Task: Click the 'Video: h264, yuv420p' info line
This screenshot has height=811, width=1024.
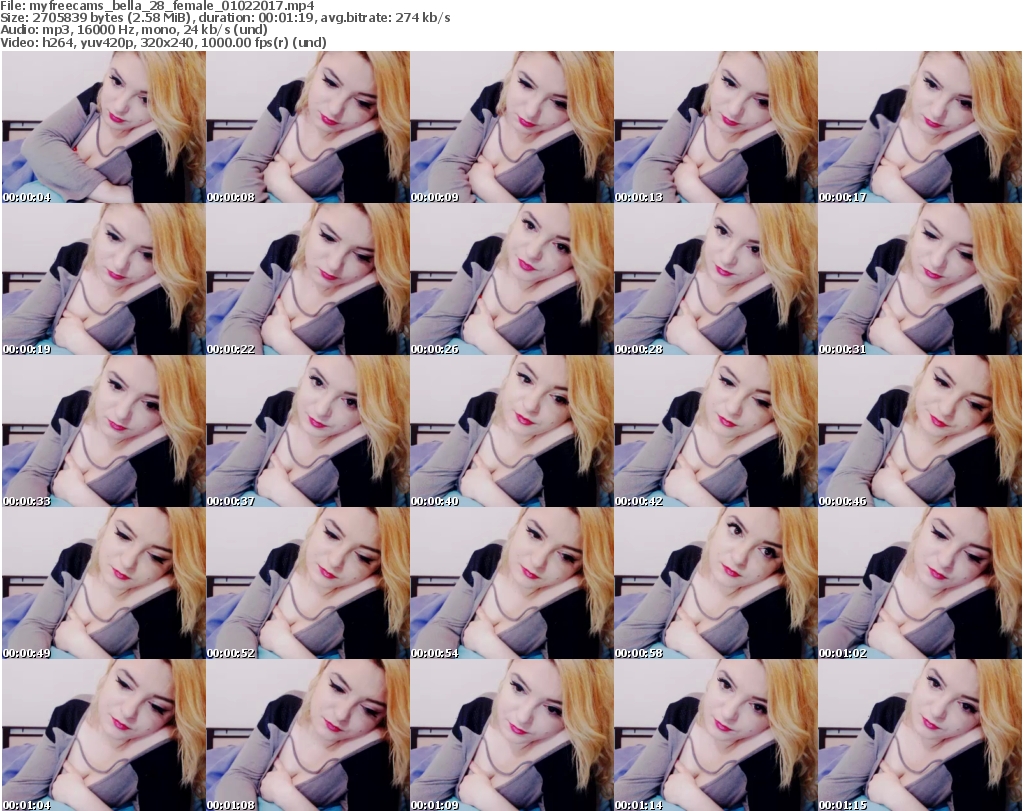Action: pos(163,42)
